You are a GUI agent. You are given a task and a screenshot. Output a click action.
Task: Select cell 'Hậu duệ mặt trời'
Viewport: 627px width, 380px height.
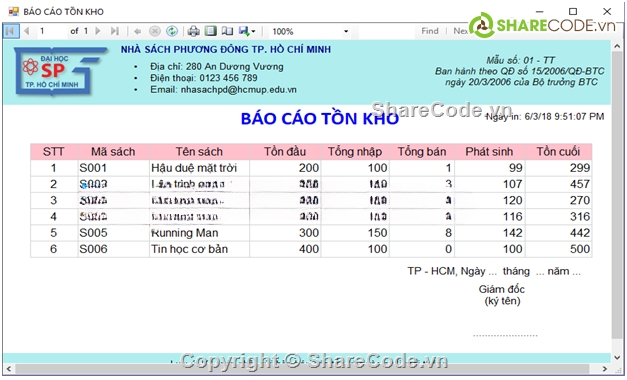[x=199, y=168]
